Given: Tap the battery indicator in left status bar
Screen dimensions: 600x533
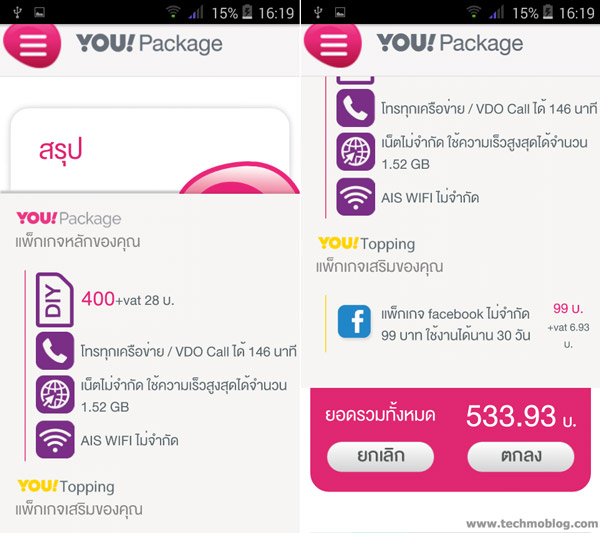Looking at the screenshot, I should [x=247, y=12].
